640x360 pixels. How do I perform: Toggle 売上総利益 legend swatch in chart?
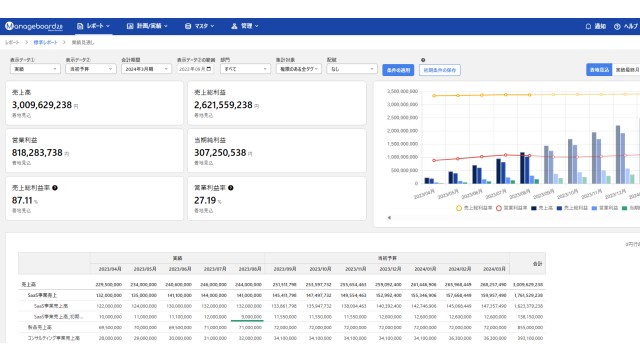(x=559, y=208)
